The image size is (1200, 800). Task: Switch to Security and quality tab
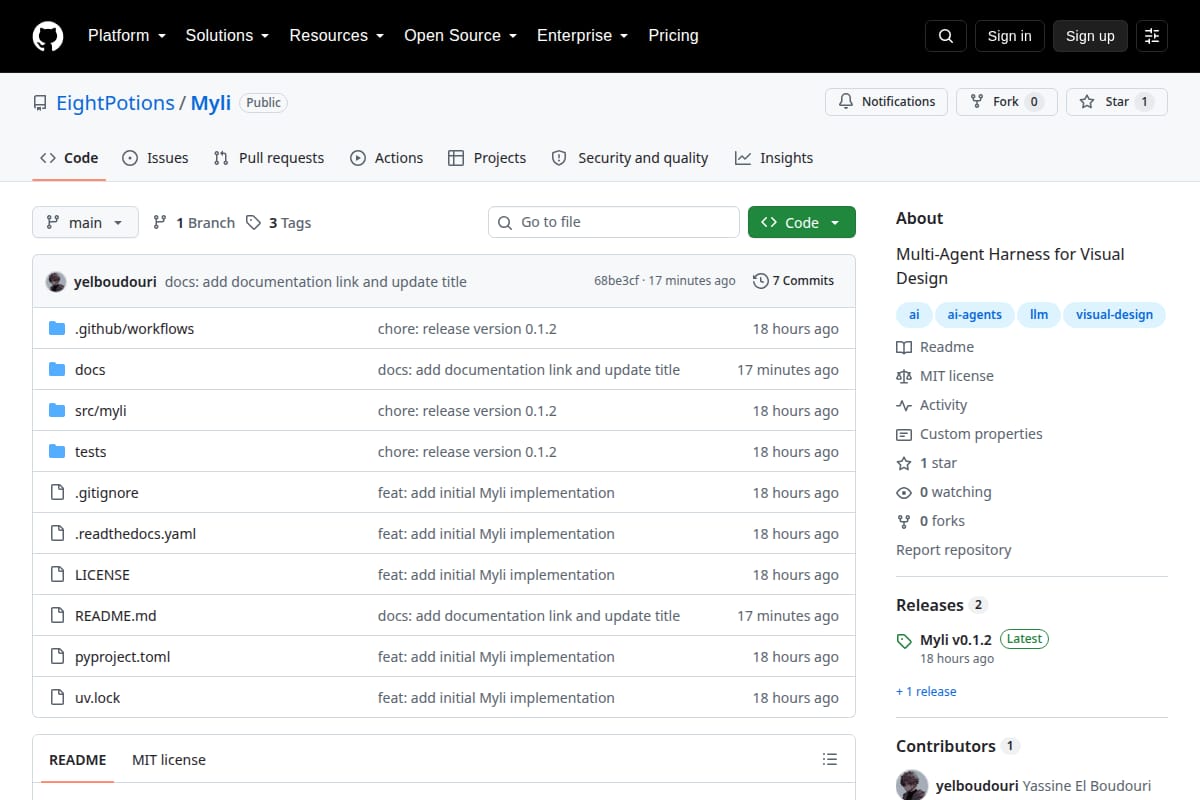tap(630, 158)
